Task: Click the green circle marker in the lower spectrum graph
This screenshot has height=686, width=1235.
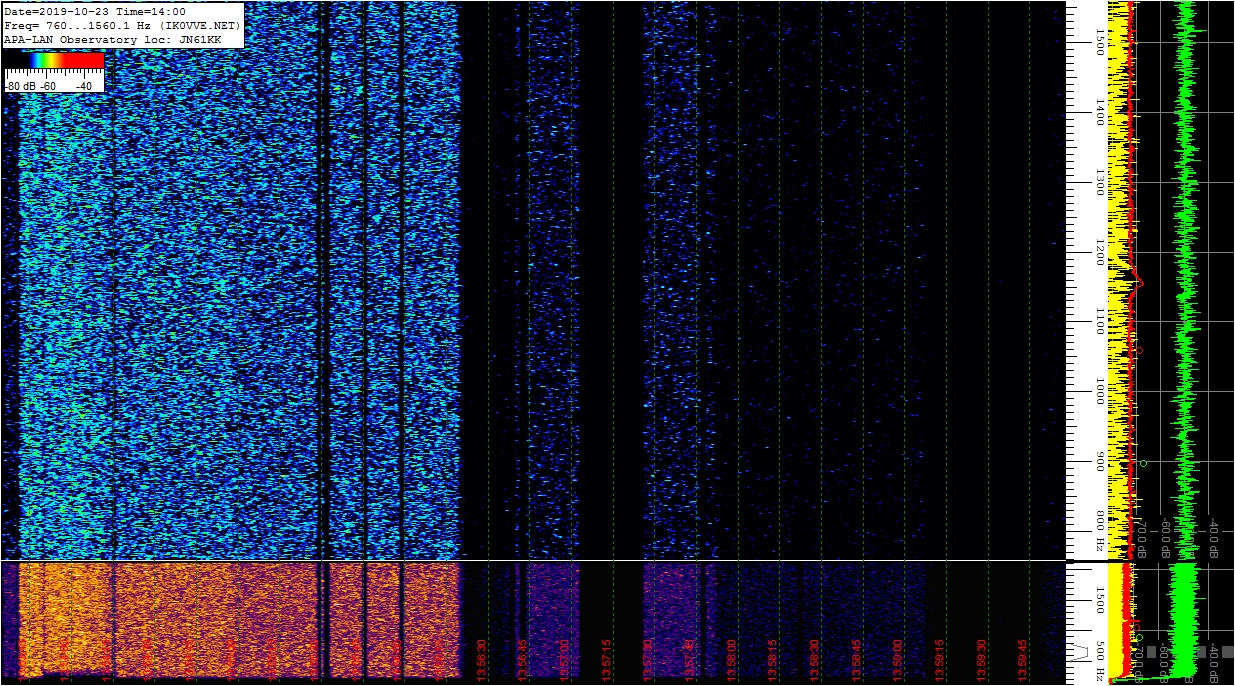Action: tap(1139, 638)
